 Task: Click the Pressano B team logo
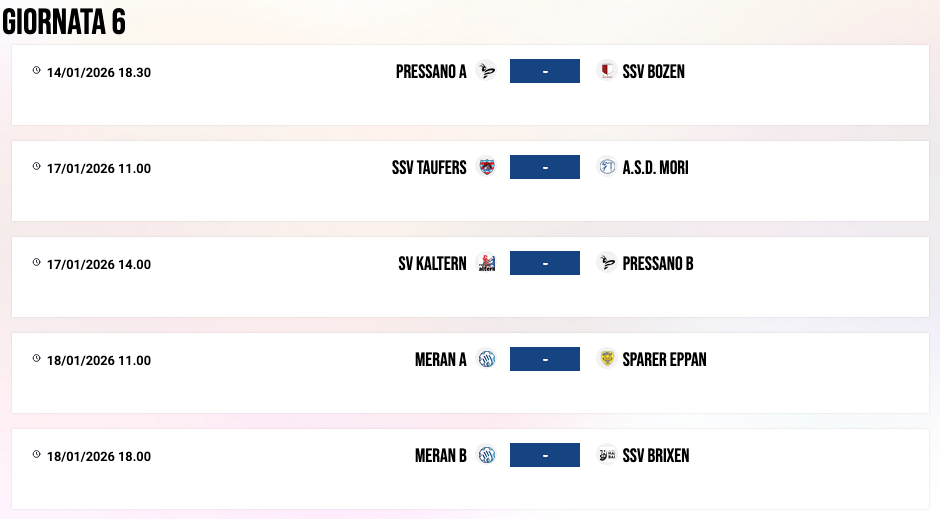coord(606,263)
